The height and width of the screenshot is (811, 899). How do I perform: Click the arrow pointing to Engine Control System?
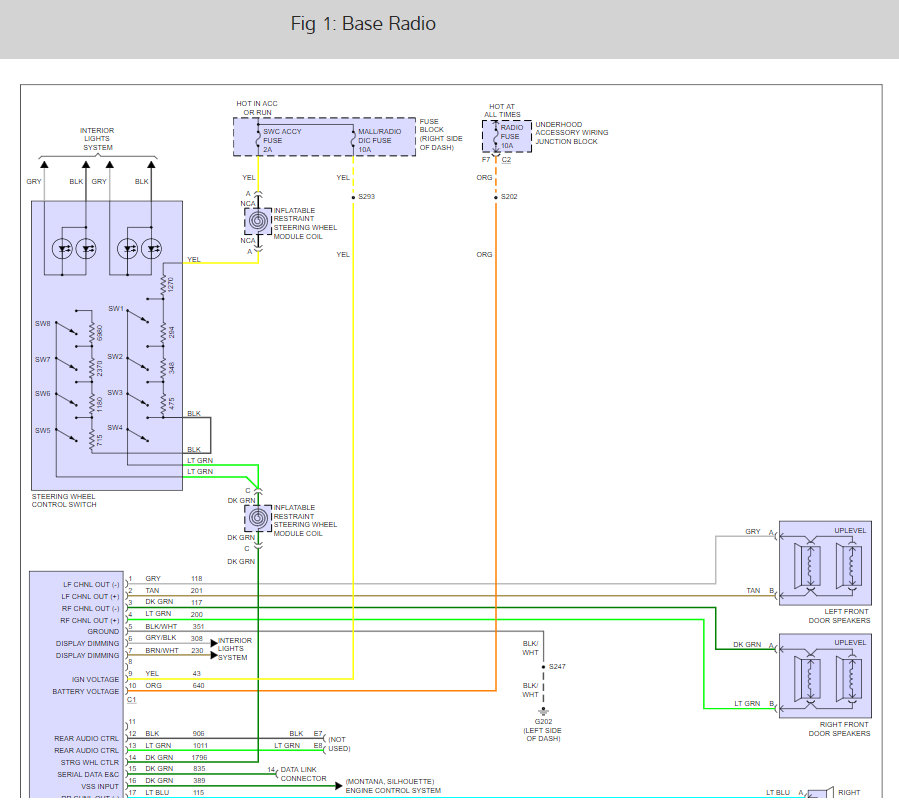click(x=340, y=785)
